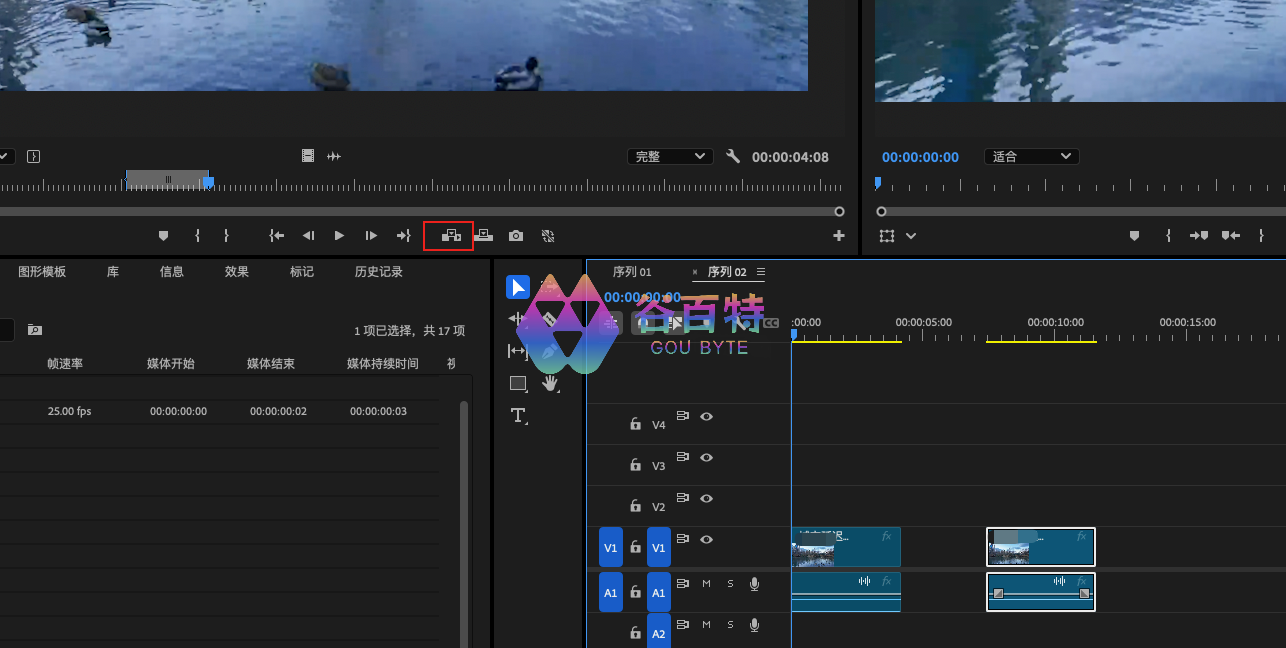Expand the transform dropdown arrow in Program Monitor
This screenshot has height=648, width=1286.
pos(911,236)
